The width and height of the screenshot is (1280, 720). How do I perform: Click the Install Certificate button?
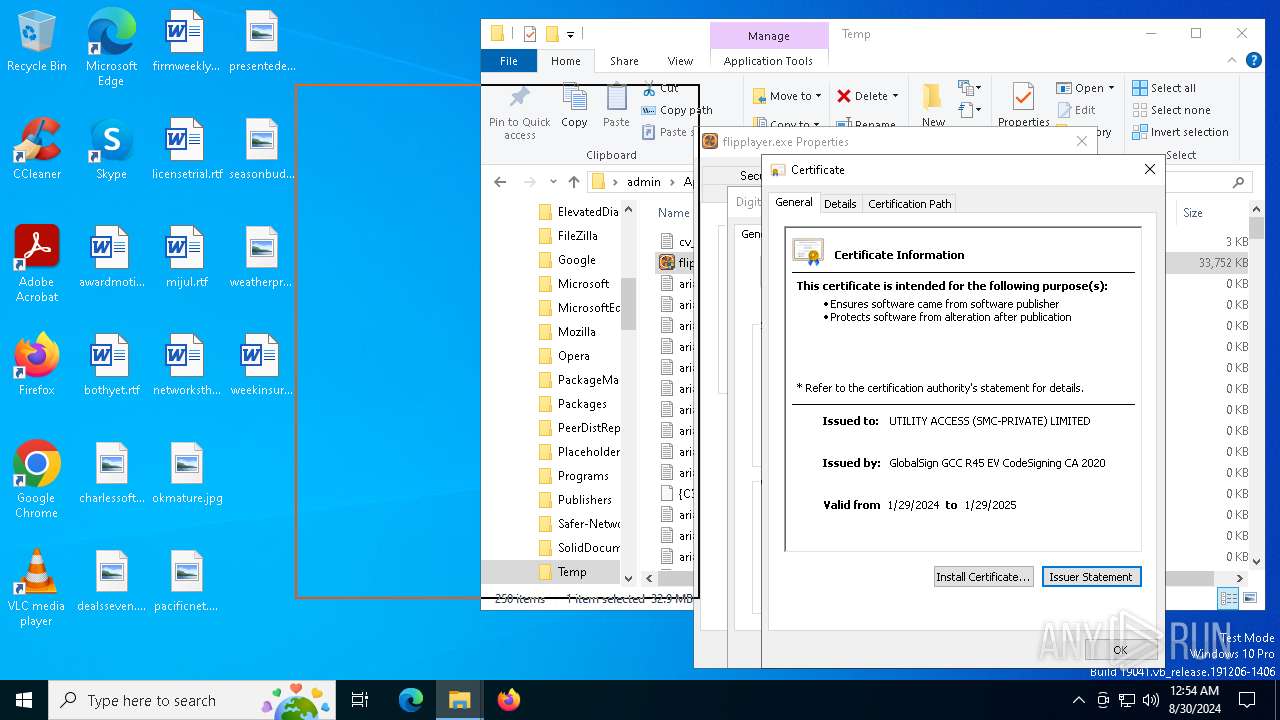pyautogui.click(x=982, y=577)
